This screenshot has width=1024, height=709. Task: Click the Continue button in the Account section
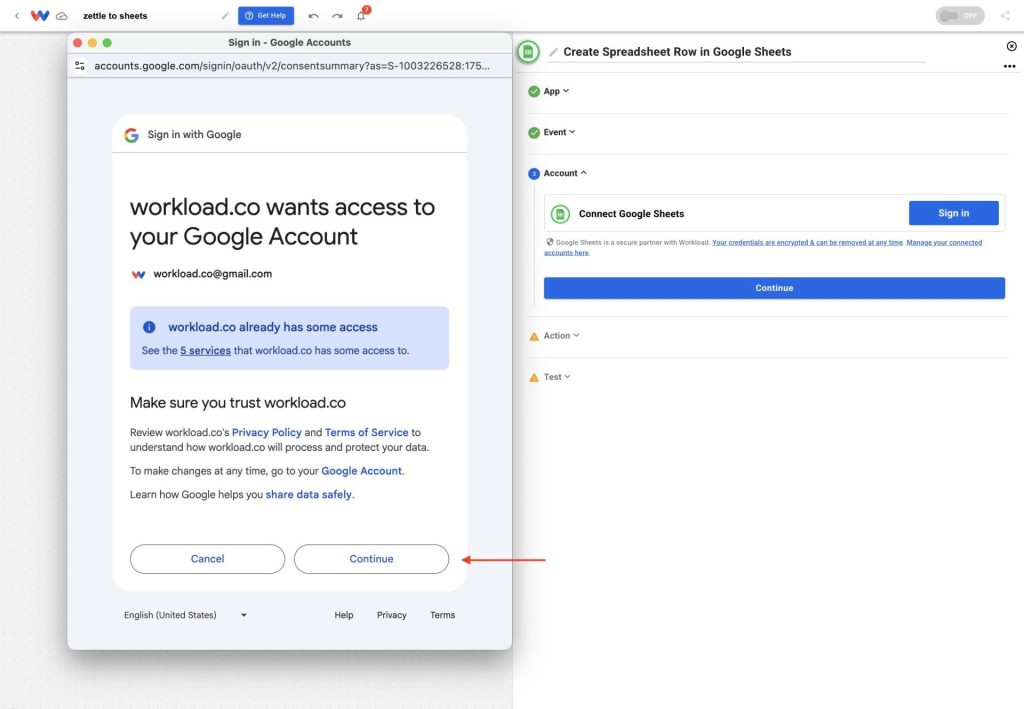(x=774, y=288)
